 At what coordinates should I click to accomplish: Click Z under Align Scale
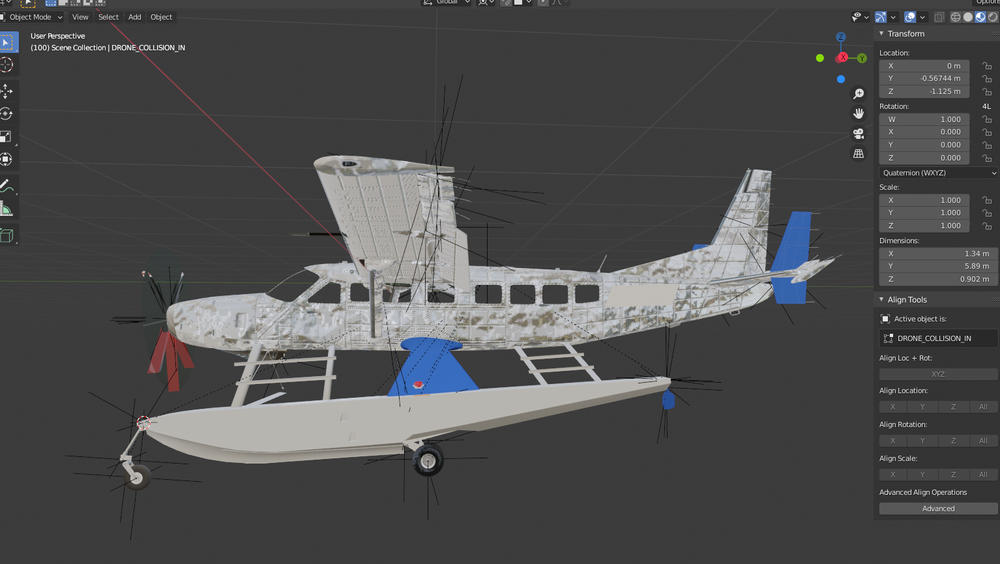point(953,475)
